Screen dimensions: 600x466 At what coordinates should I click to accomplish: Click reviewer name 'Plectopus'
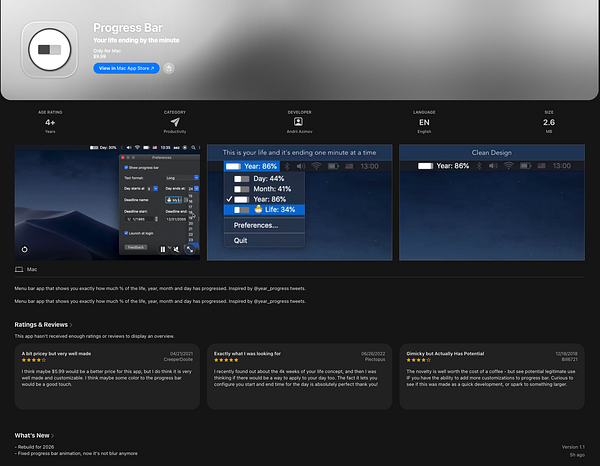[375, 360]
